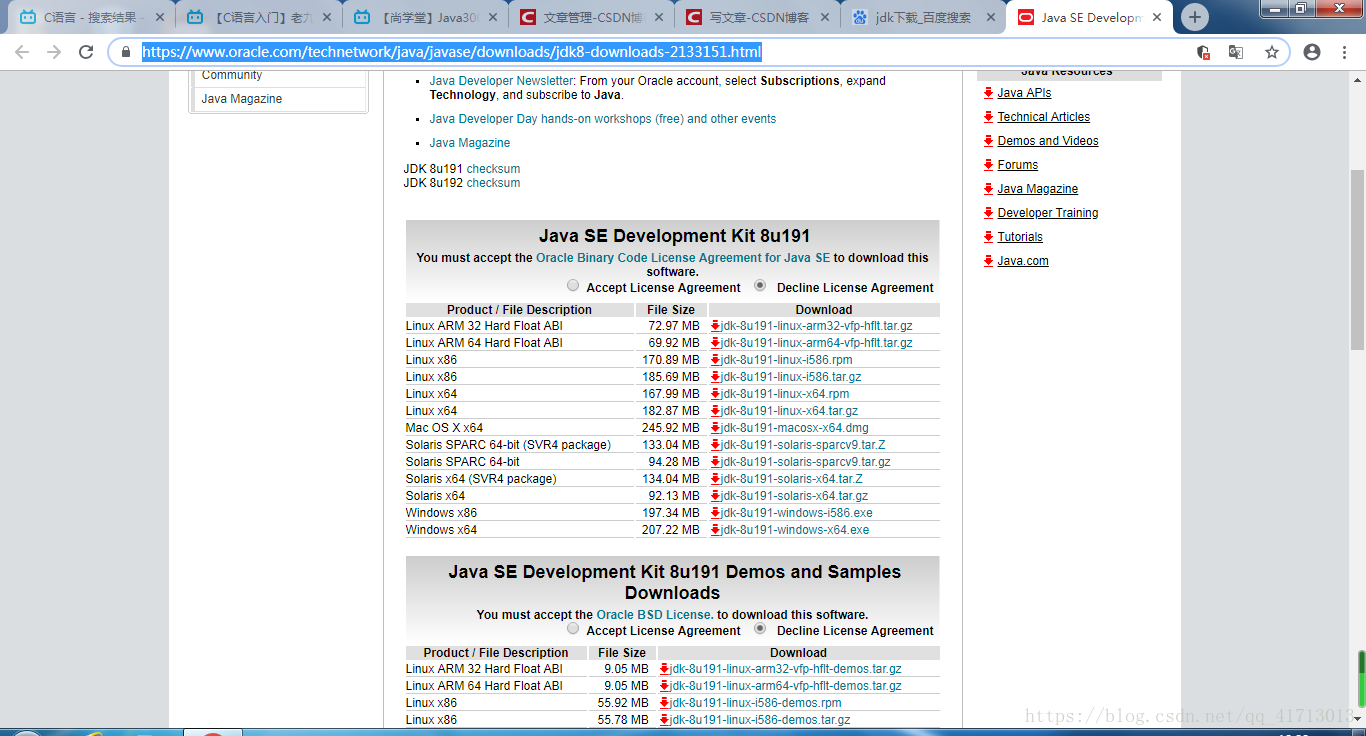Switch to the jdk下载 百度搜索 tab
The height and width of the screenshot is (736, 1366).
point(925,17)
